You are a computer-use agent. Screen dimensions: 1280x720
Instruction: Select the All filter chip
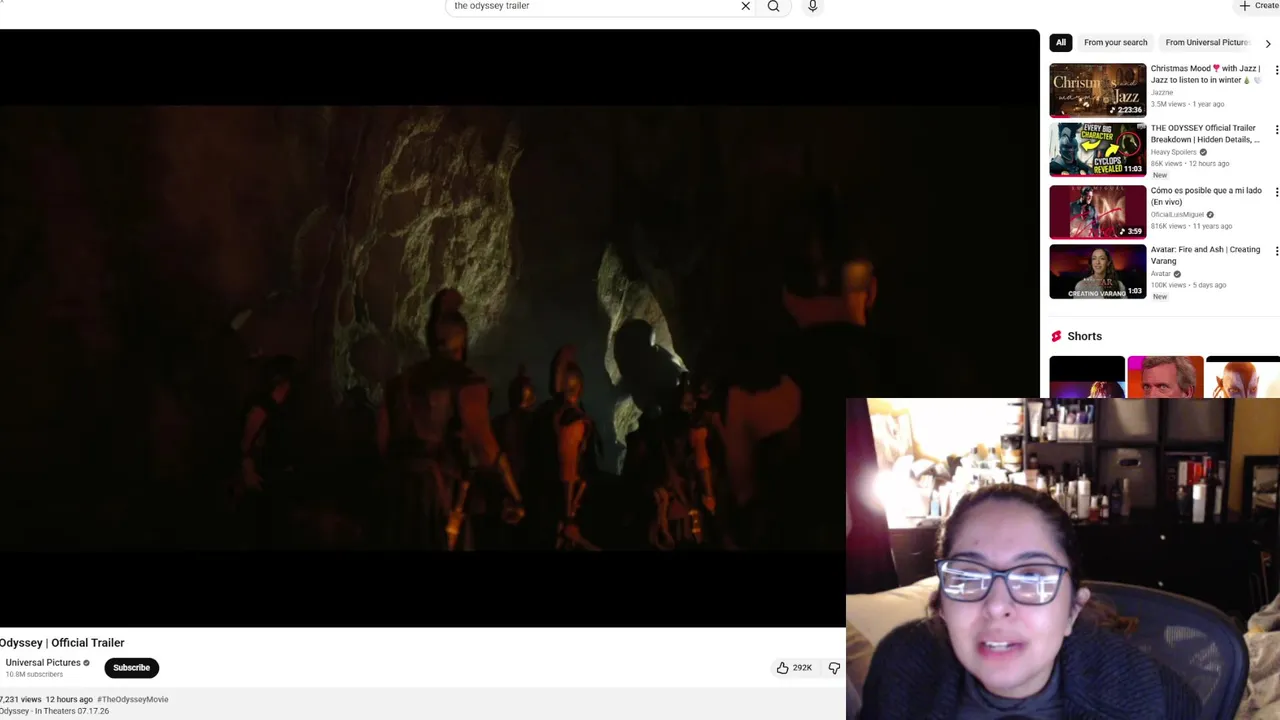tap(1061, 43)
